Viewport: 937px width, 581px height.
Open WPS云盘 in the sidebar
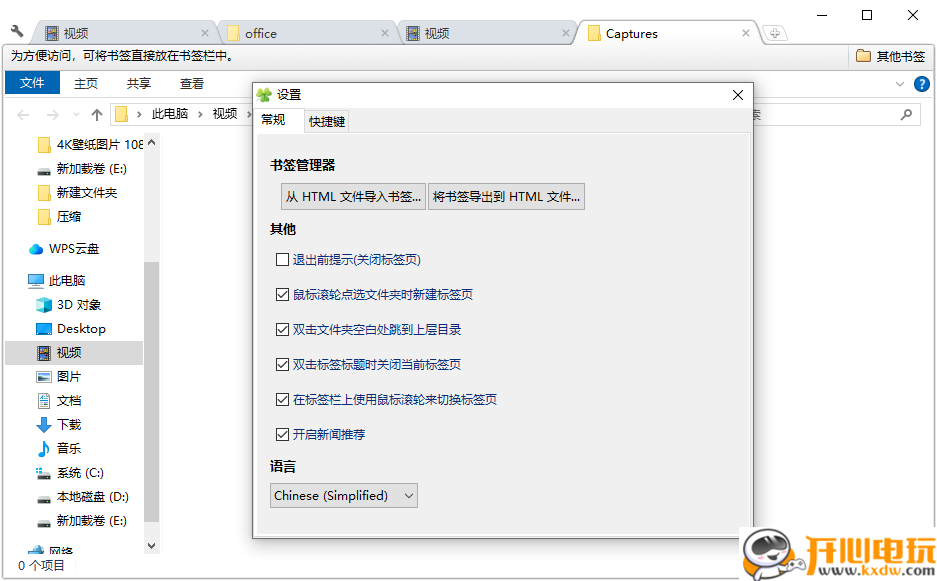[63, 249]
